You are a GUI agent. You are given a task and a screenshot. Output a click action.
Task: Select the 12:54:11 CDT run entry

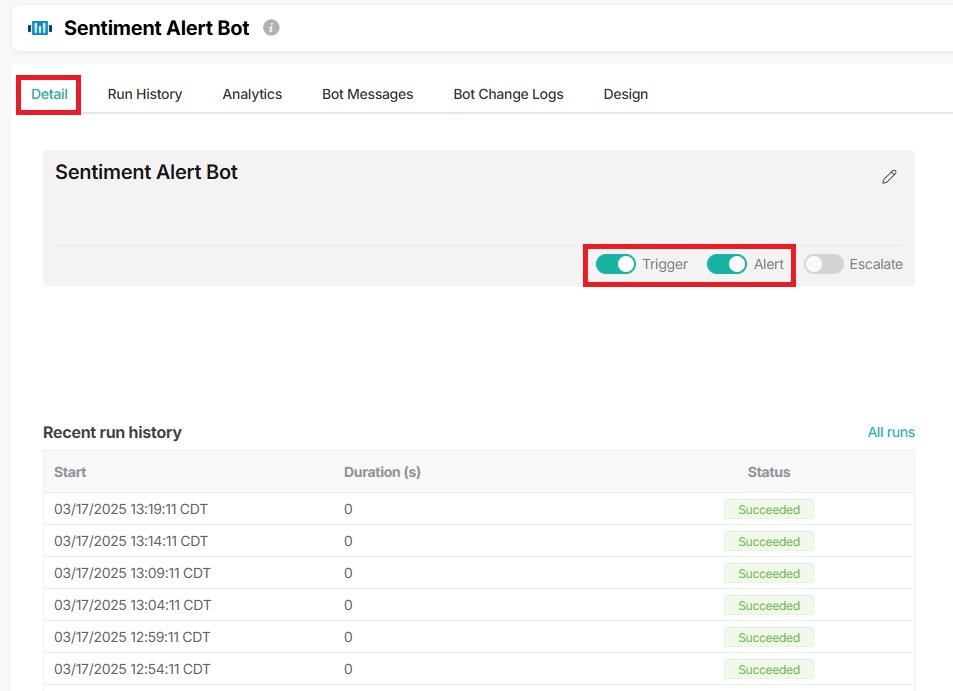(131, 669)
